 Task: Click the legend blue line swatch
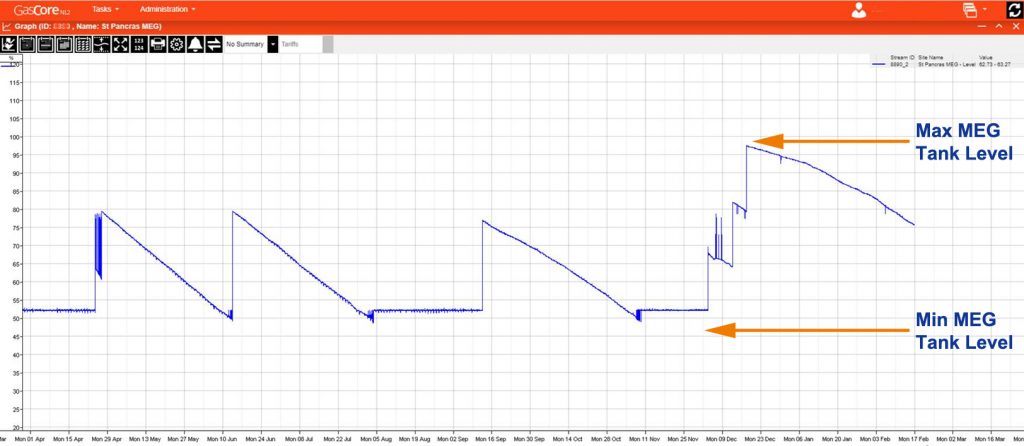pos(879,65)
